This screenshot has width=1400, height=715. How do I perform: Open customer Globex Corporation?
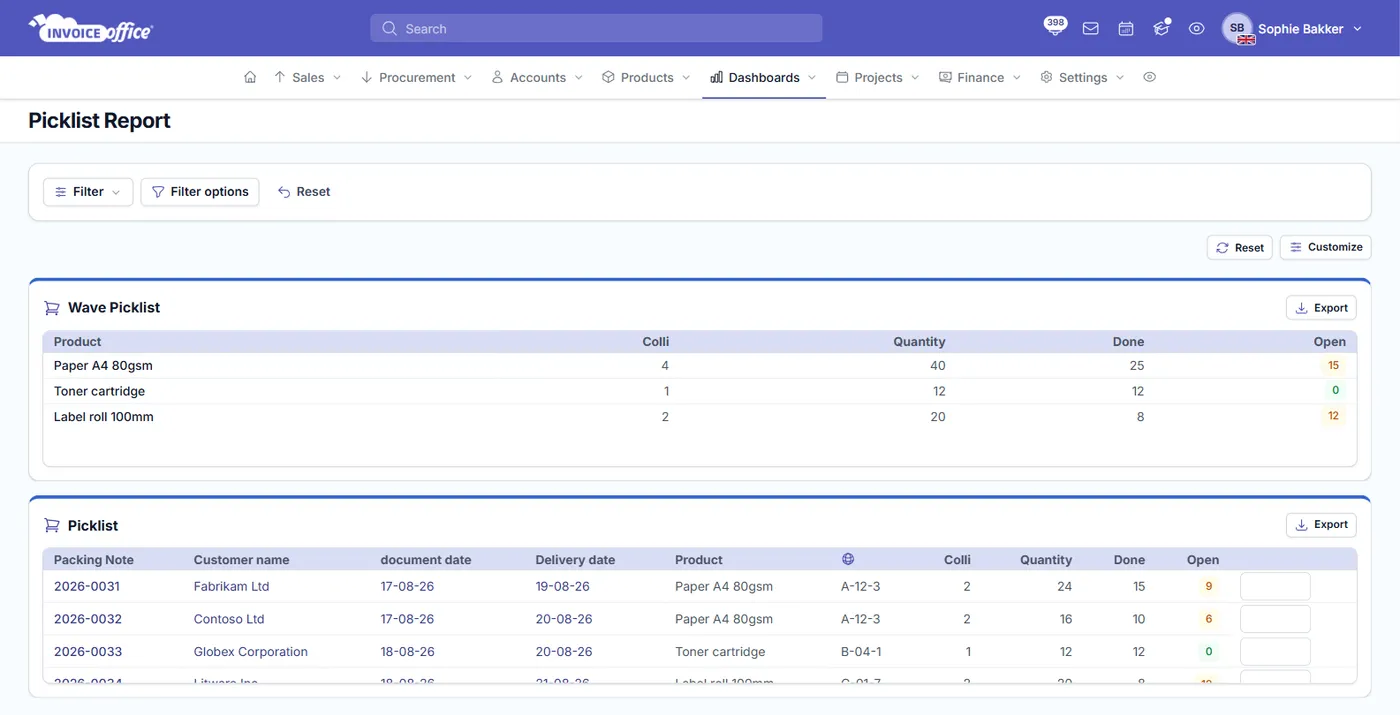(251, 652)
